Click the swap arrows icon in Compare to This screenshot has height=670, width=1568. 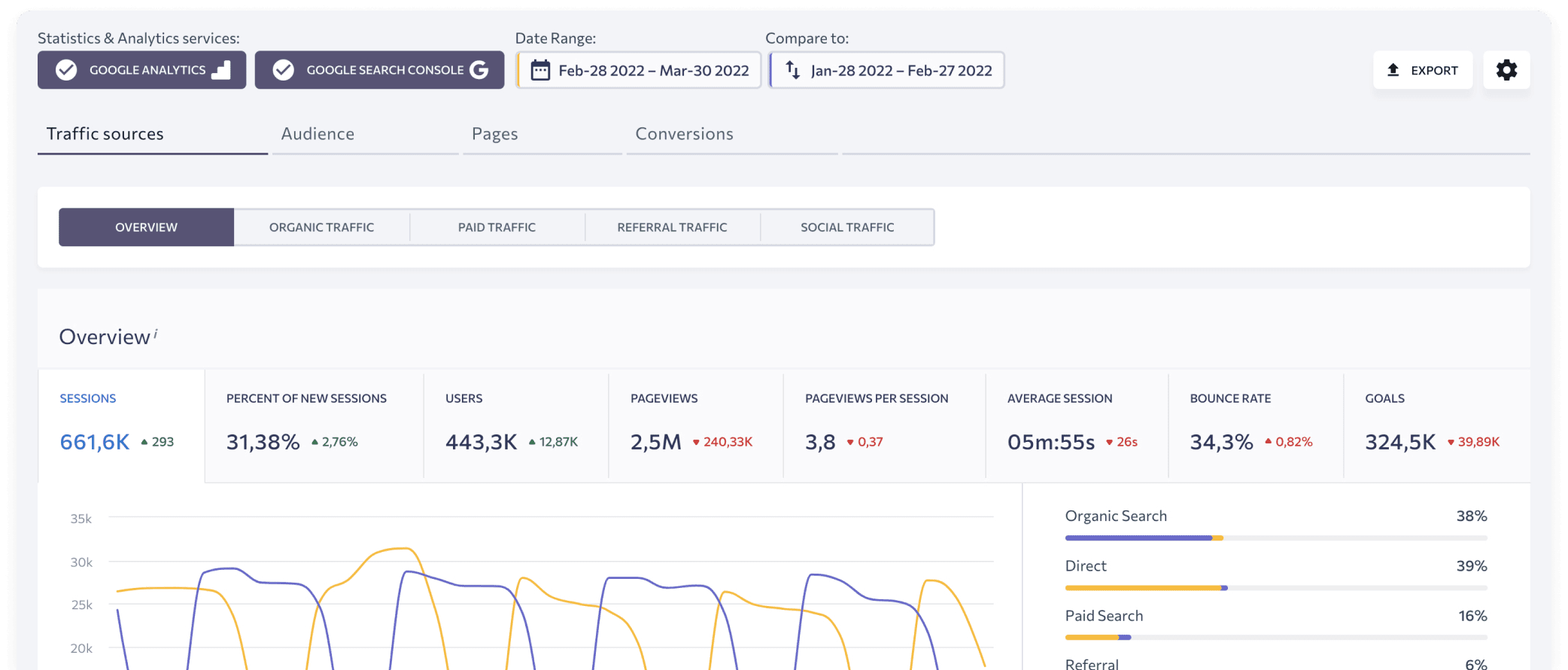point(793,70)
